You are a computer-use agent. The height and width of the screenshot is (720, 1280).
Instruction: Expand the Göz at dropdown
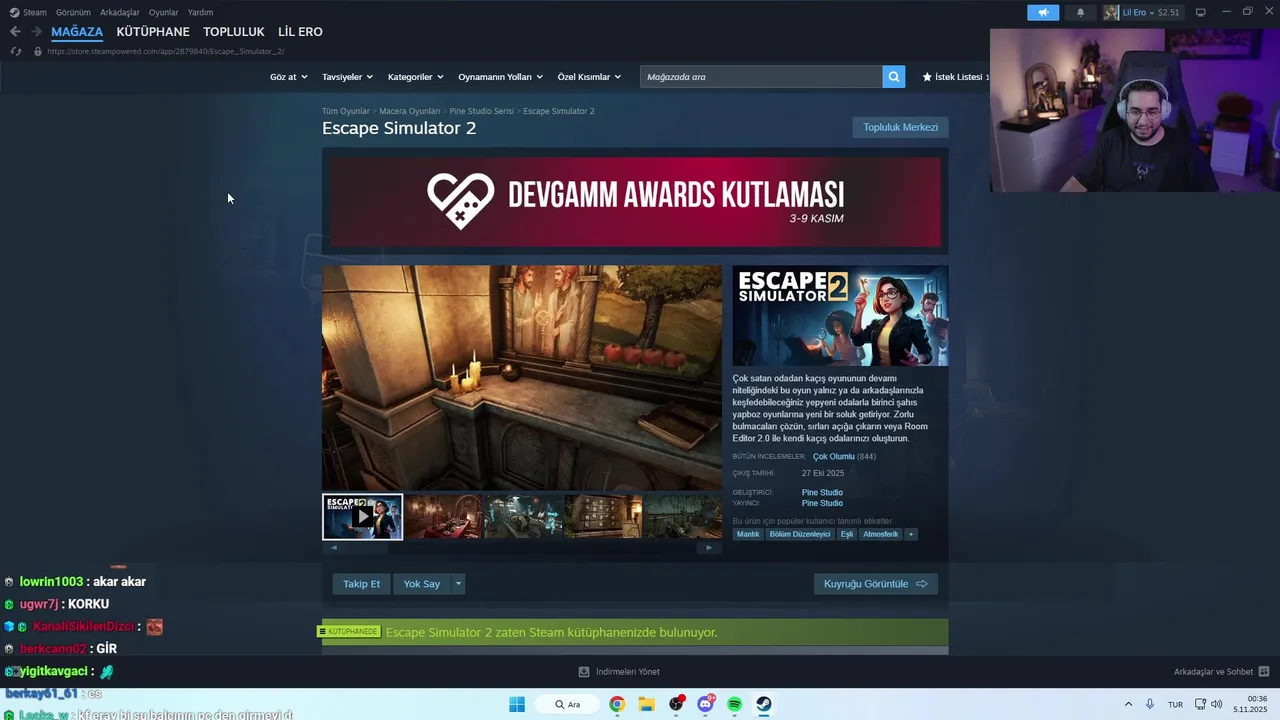click(287, 77)
